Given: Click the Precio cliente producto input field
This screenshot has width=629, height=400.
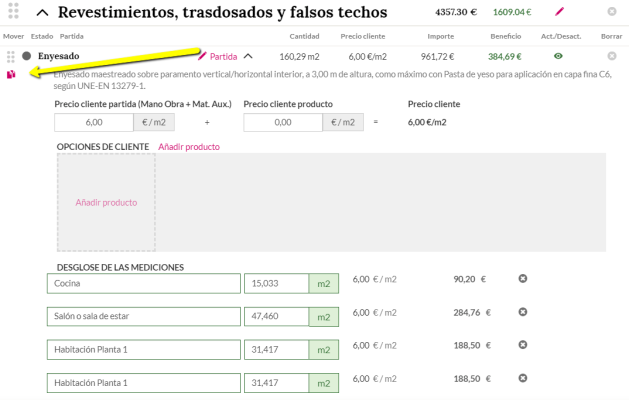Looking at the screenshot, I should tap(283, 122).
